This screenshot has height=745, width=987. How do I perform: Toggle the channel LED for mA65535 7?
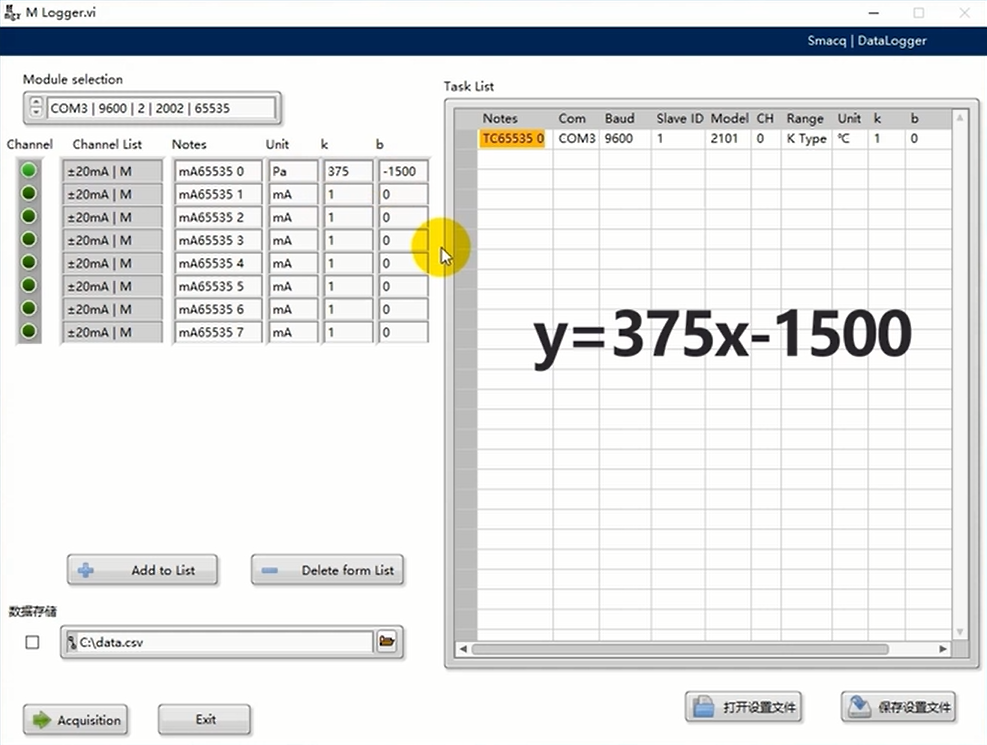(x=29, y=332)
